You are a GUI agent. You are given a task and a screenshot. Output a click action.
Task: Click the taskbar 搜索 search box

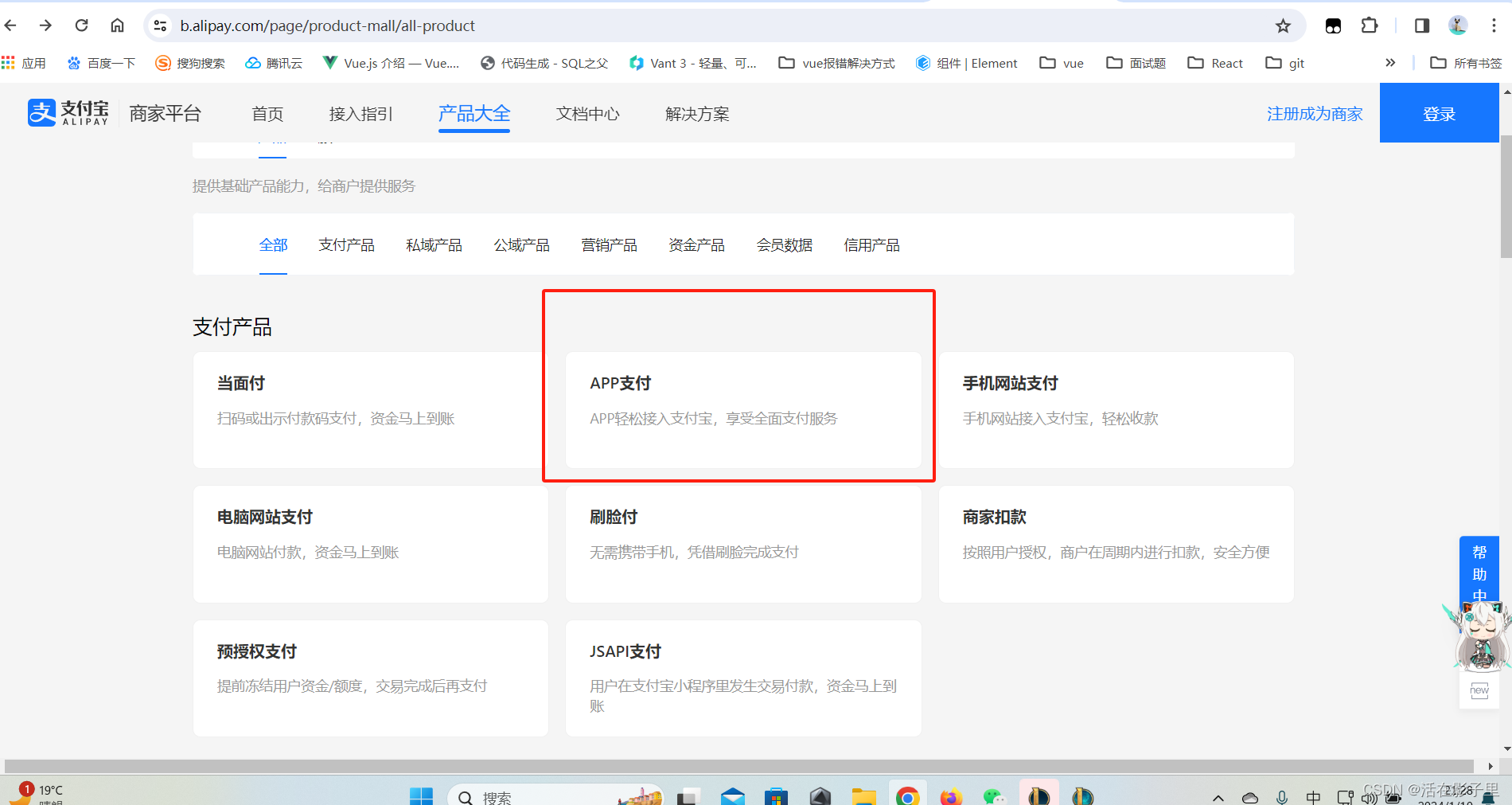point(555,796)
